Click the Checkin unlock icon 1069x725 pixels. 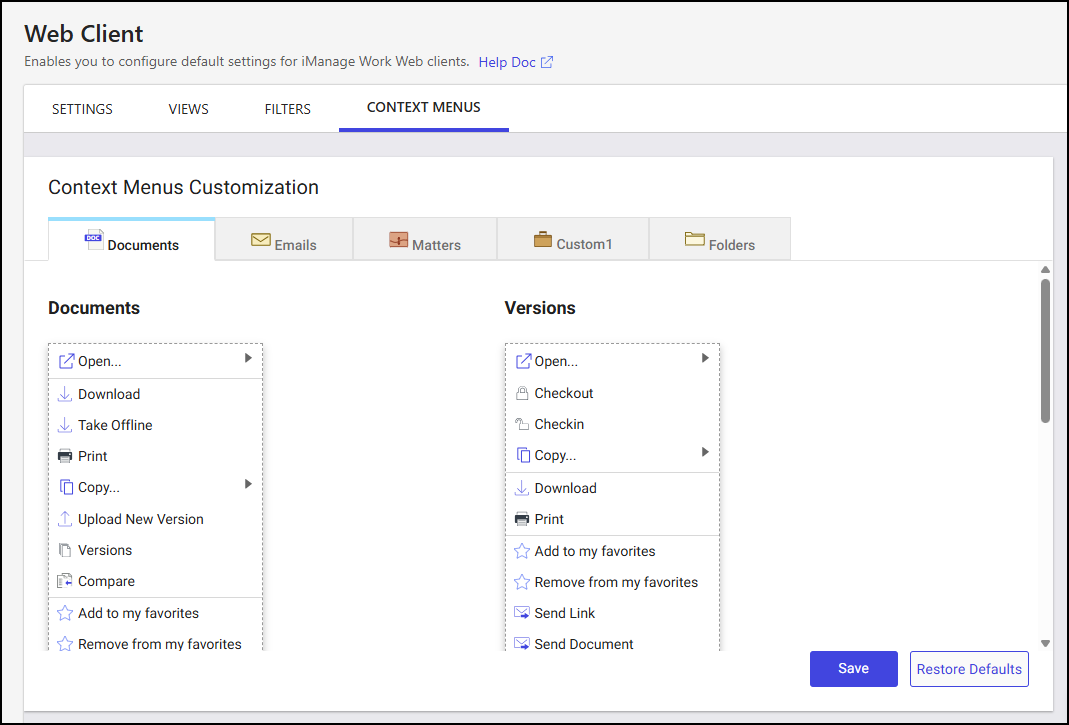[522, 424]
